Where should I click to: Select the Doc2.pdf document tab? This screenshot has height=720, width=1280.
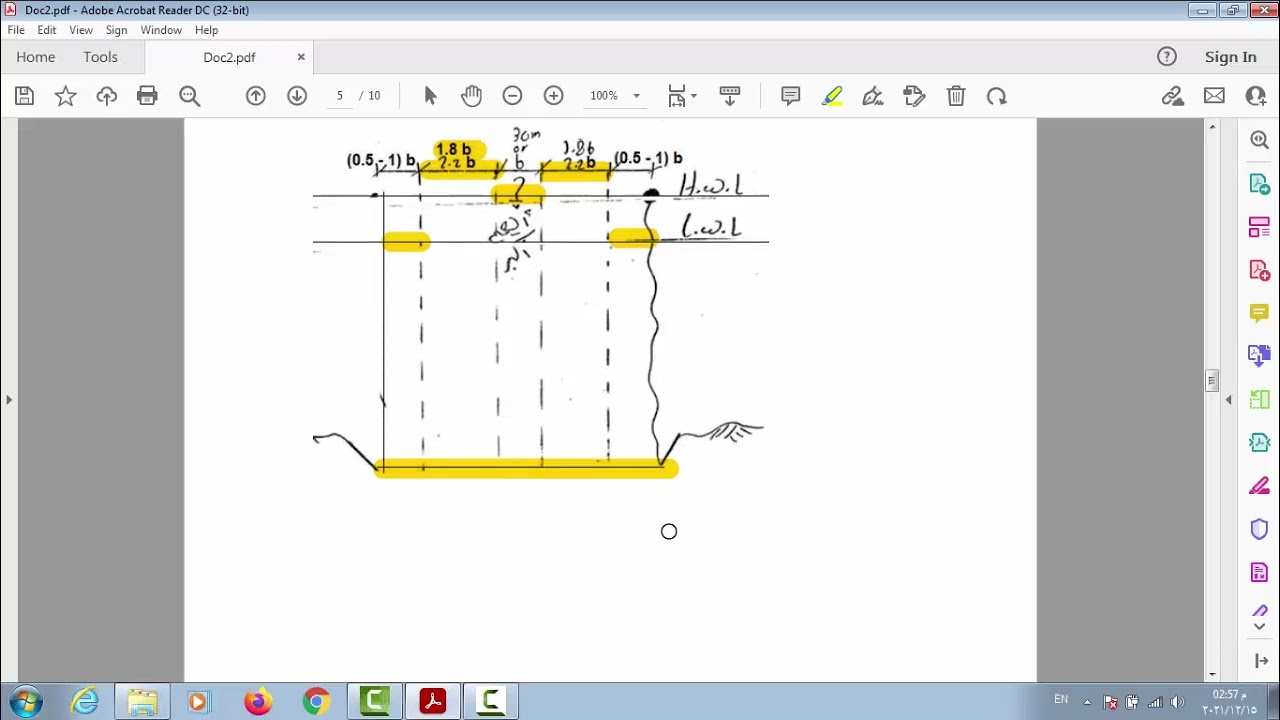pyautogui.click(x=229, y=57)
